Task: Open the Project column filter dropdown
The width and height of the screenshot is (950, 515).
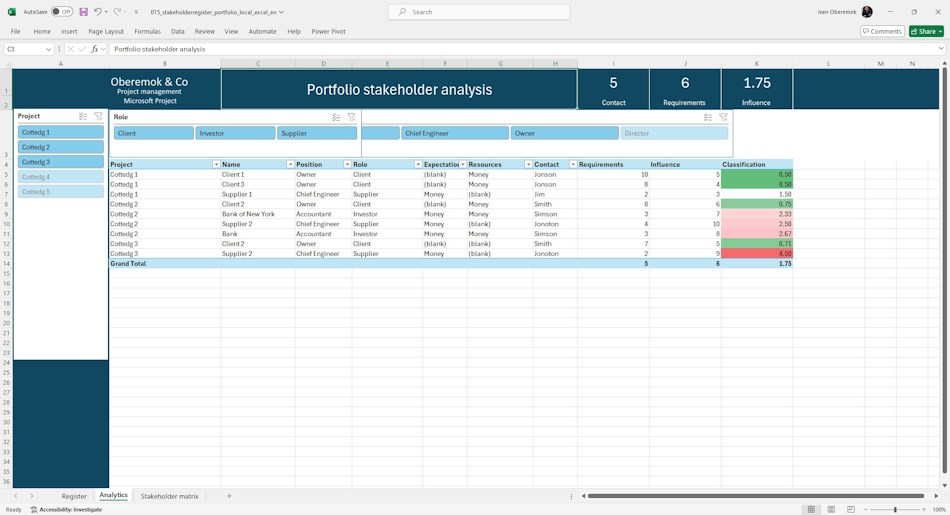Action: pyautogui.click(x=216, y=165)
